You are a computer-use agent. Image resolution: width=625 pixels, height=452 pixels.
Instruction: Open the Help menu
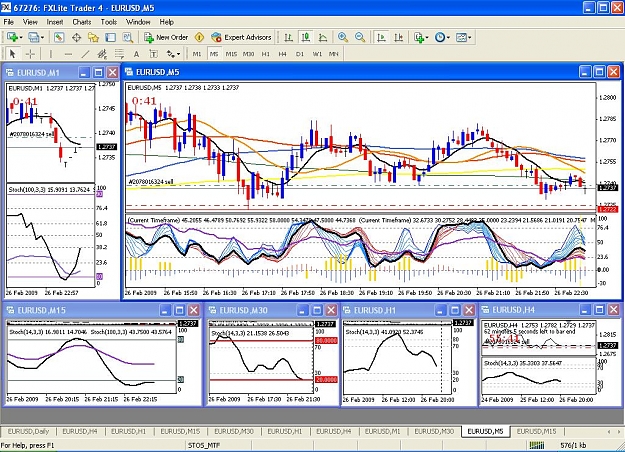167,22
